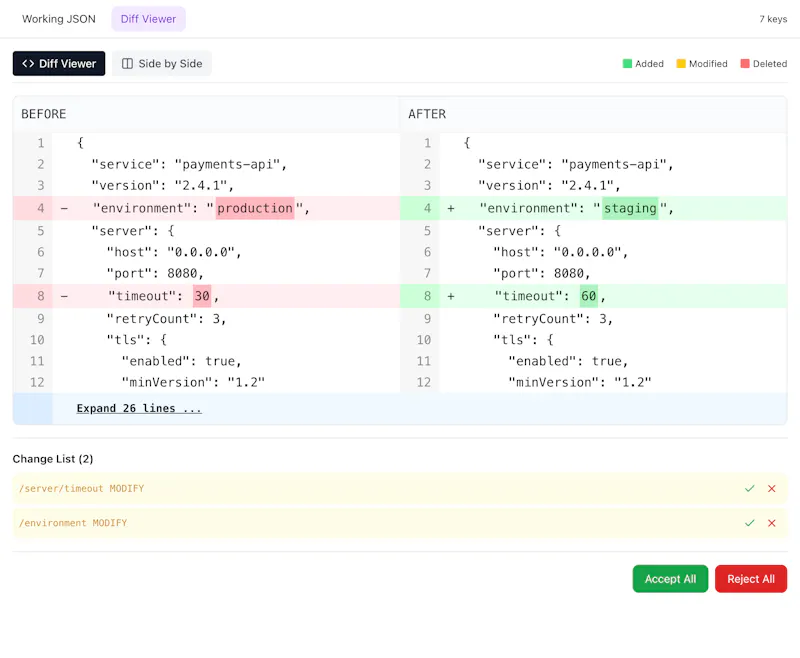Click the Accept All button
The image size is (800, 658).
click(x=670, y=579)
